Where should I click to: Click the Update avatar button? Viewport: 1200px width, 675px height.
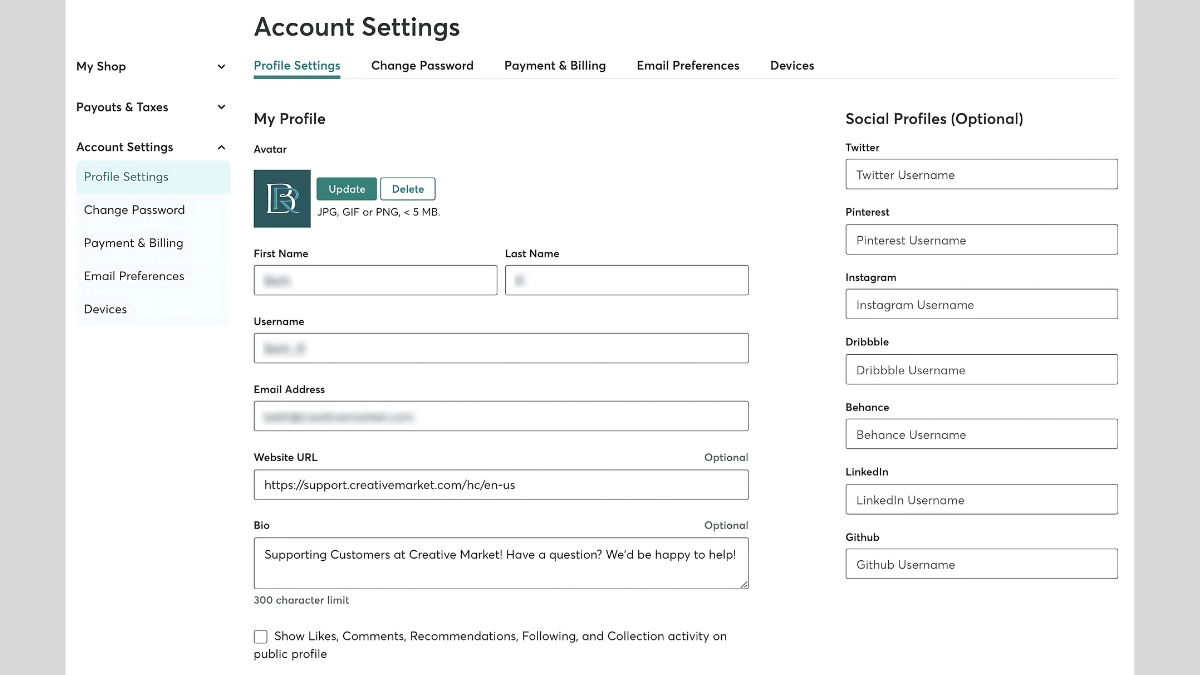tap(347, 189)
